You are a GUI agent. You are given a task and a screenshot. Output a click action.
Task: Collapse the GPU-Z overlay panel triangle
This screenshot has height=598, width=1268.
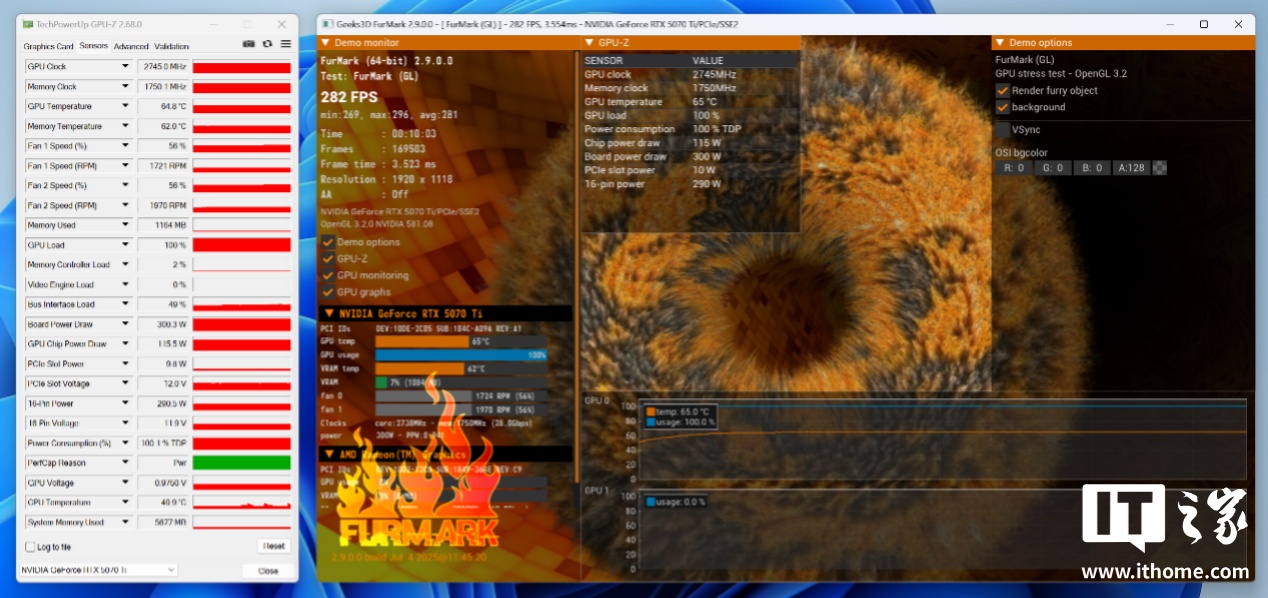[588, 43]
